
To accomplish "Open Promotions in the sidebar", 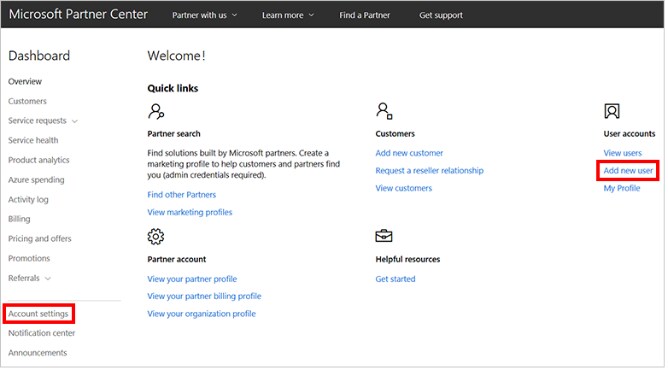I will point(29,258).
